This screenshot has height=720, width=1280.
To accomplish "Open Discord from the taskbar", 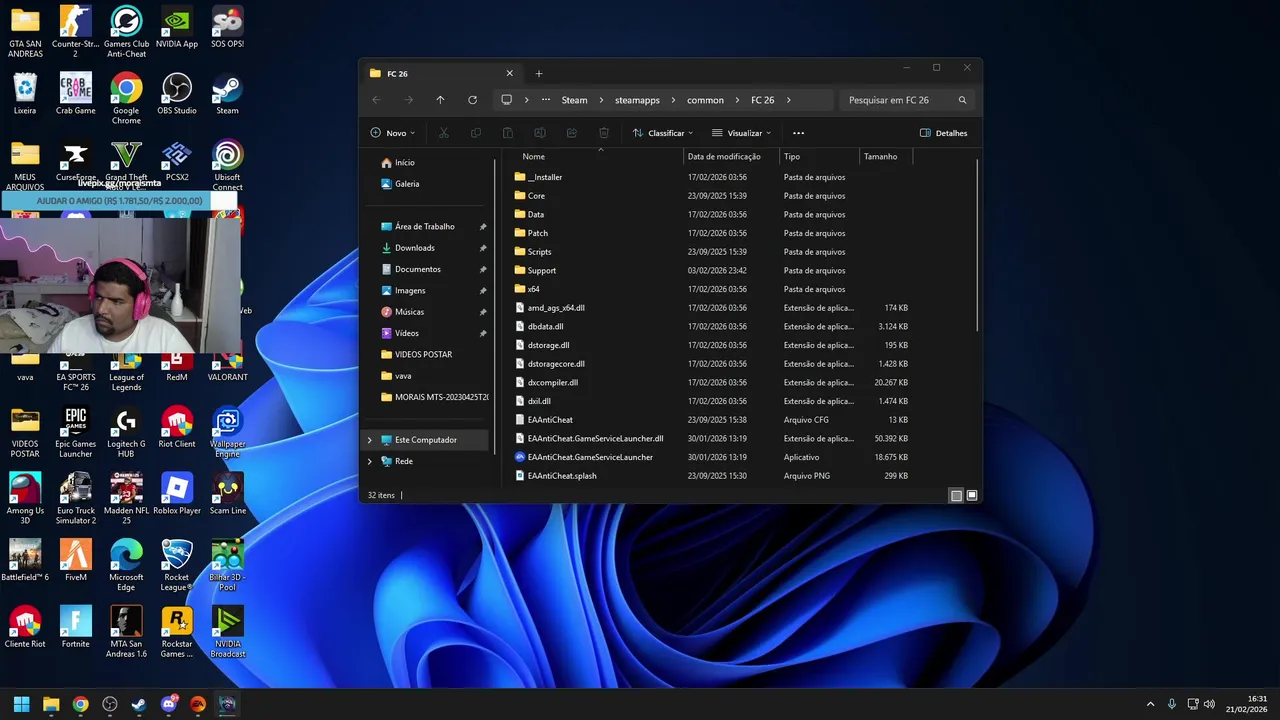I will tap(168, 704).
